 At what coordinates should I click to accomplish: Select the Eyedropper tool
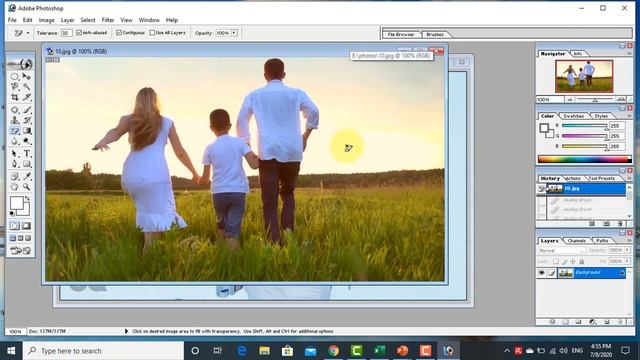click(27, 177)
